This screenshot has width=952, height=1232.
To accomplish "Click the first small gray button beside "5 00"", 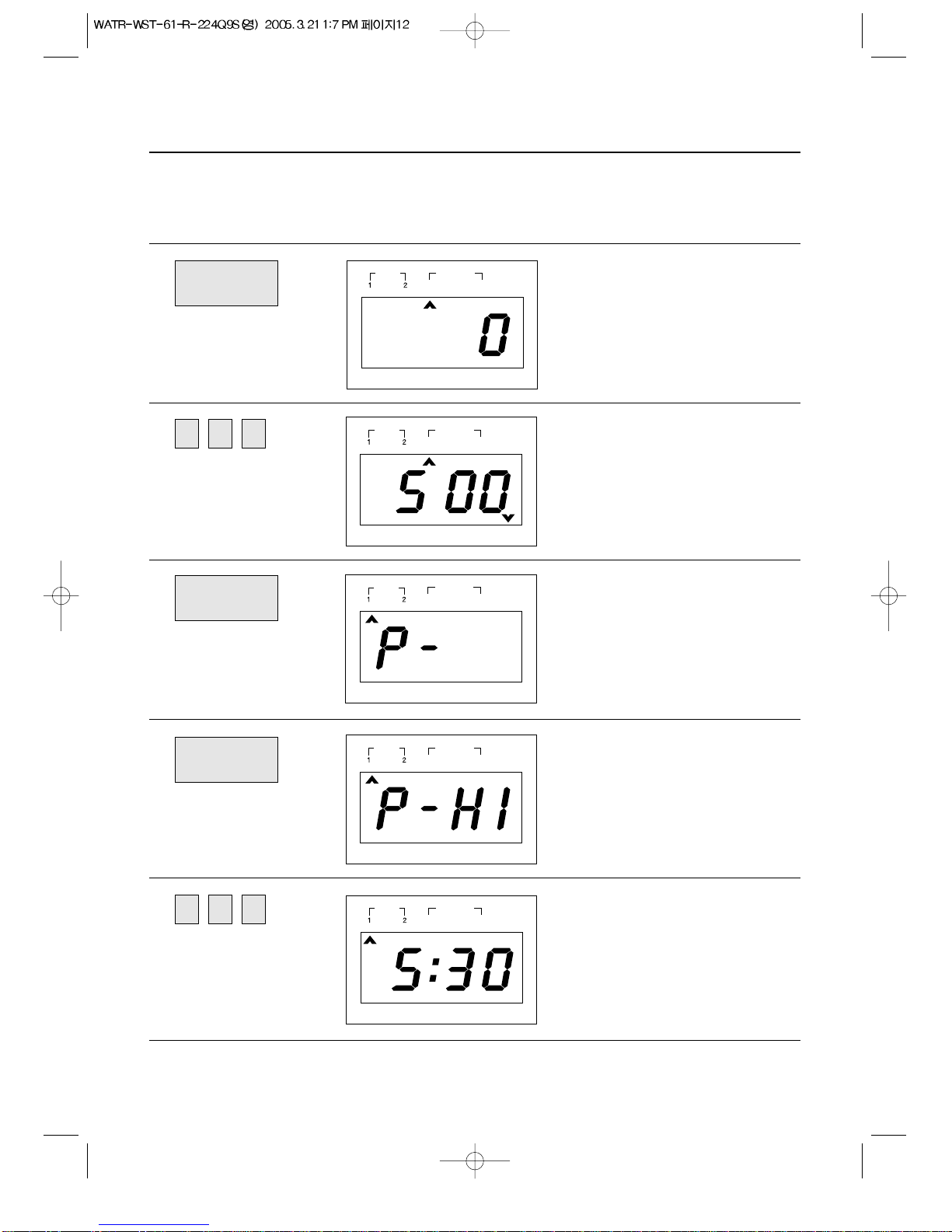I will (x=187, y=434).
